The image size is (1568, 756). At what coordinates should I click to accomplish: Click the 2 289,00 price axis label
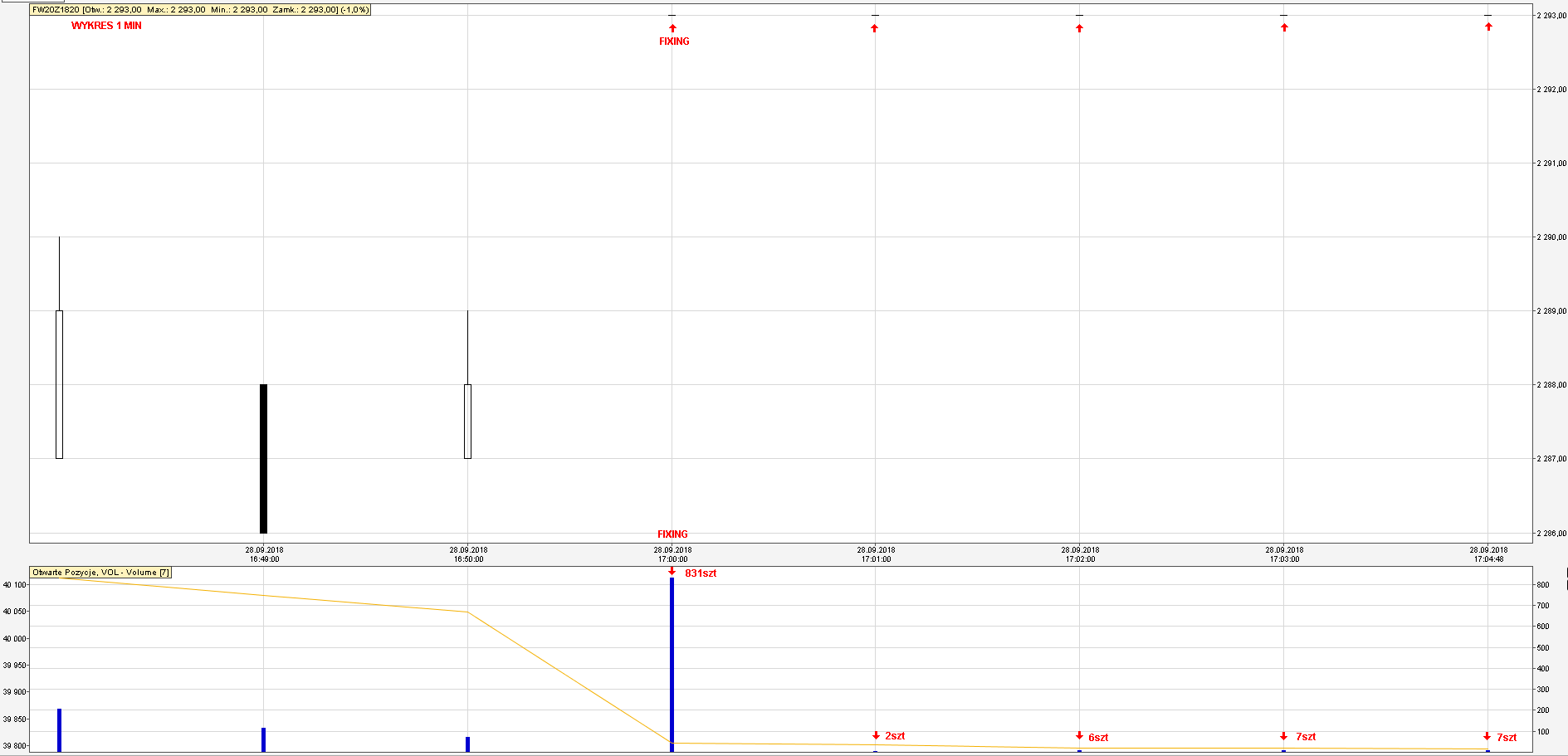tap(1551, 311)
